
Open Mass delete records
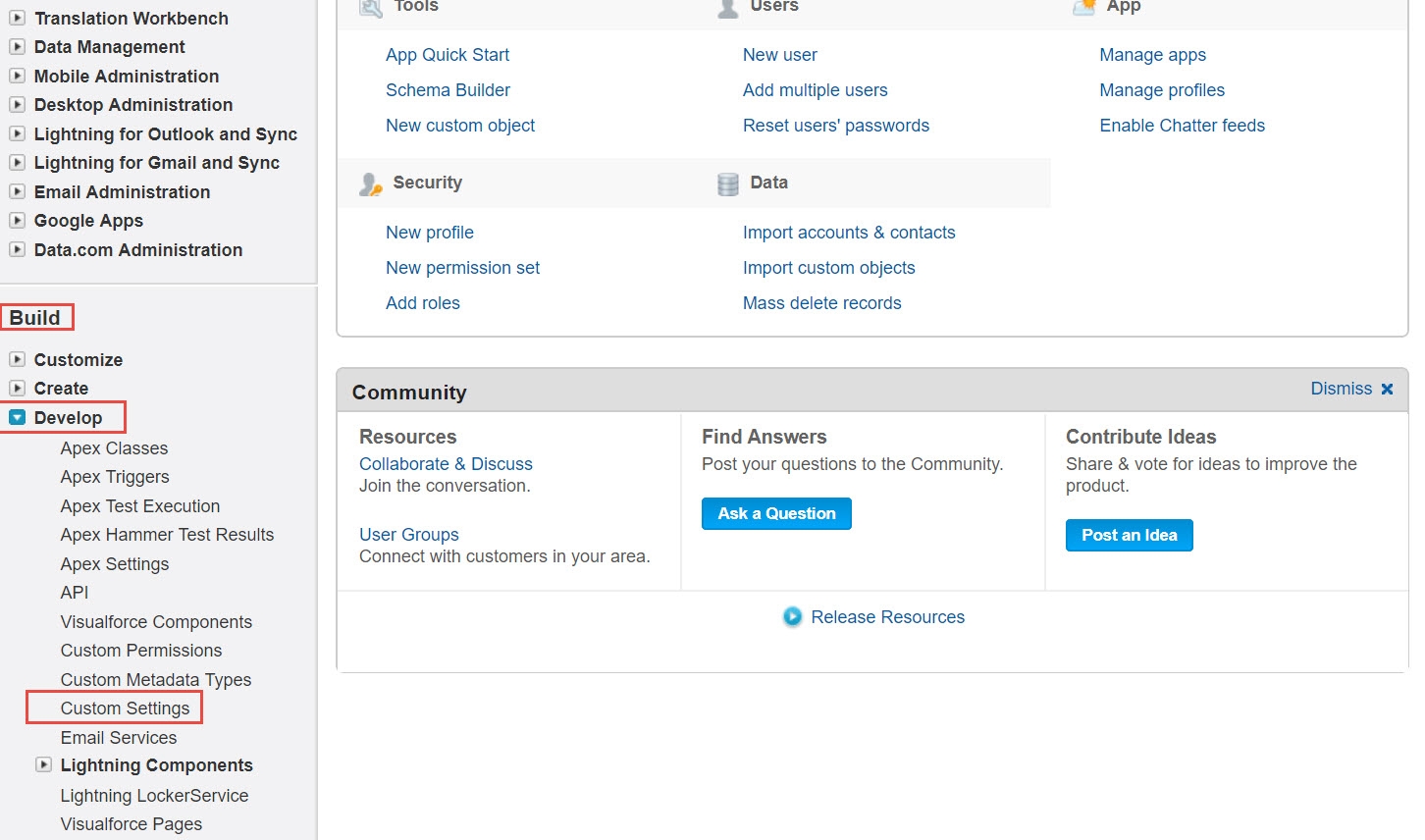pos(821,303)
